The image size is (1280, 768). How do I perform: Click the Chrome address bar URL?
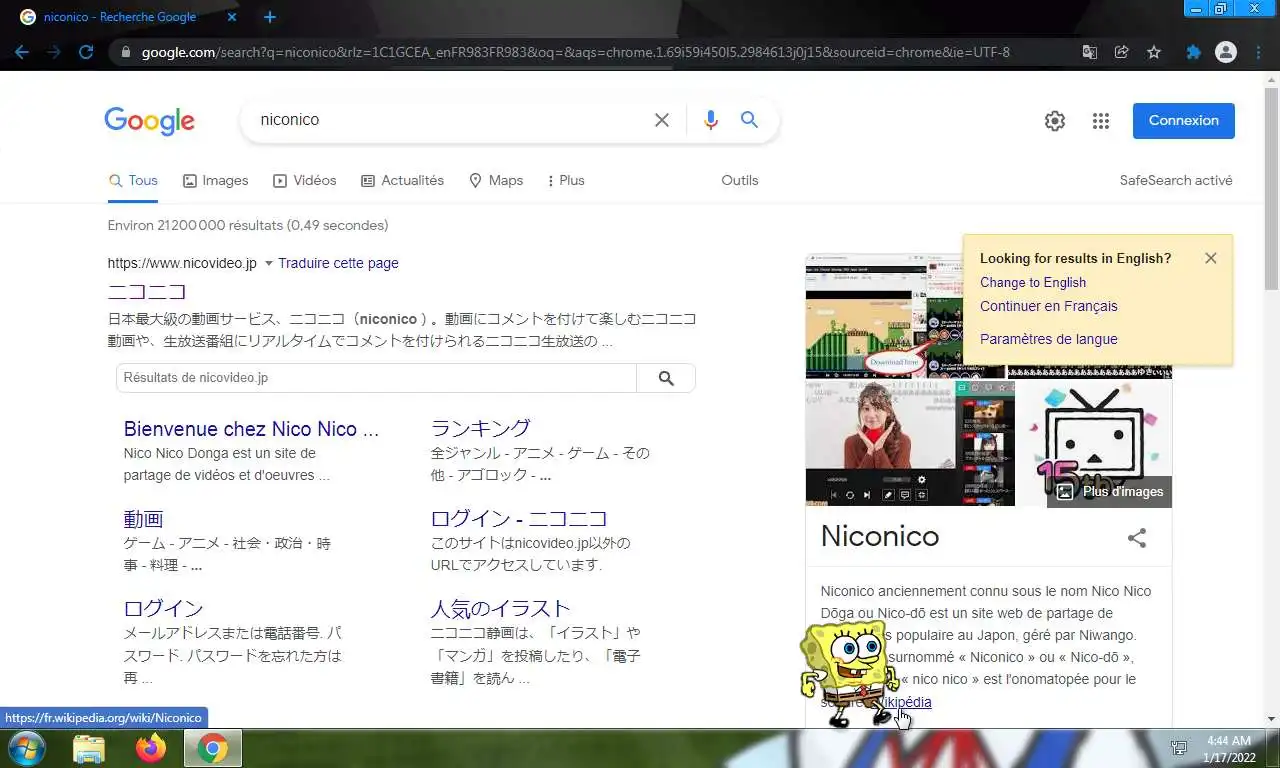(575, 52)
